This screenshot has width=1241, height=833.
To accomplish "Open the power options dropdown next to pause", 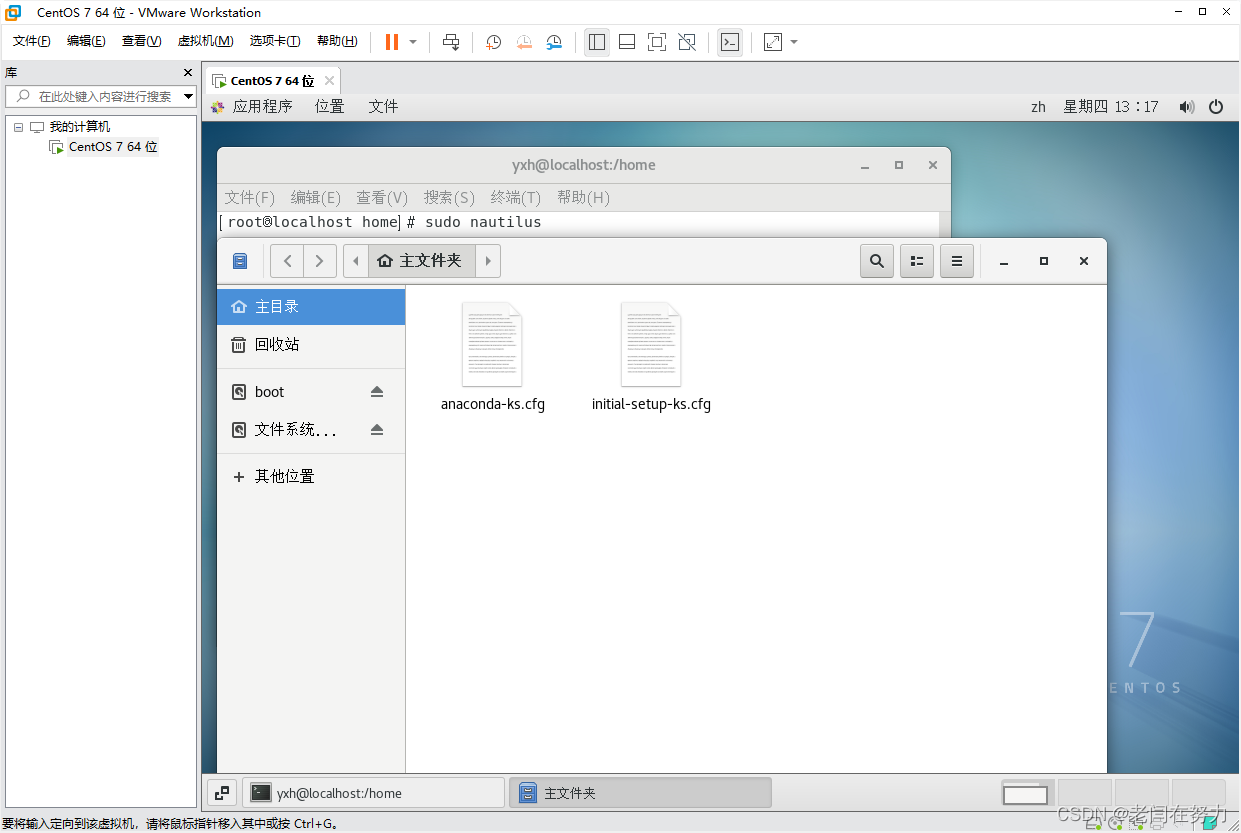I will (x=413, y=42).
